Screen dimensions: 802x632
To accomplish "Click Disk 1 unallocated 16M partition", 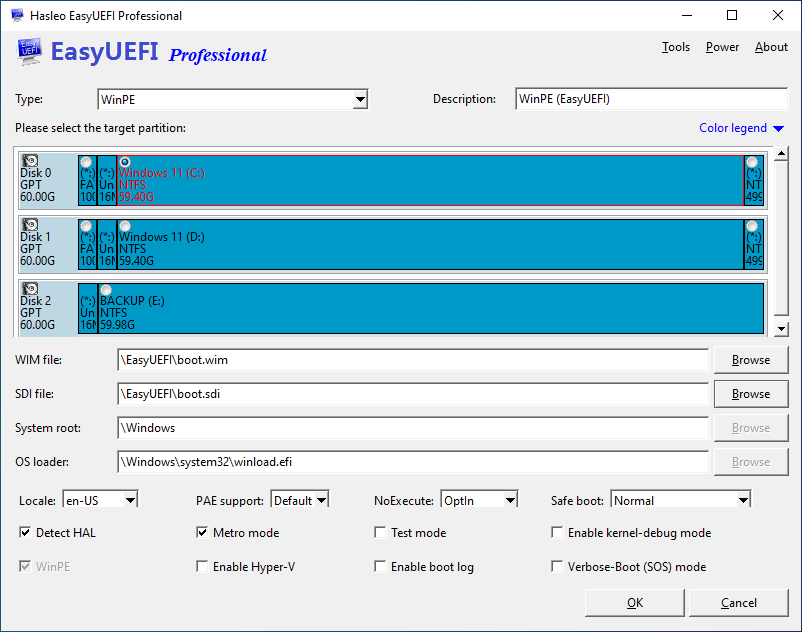I will (x=107, y=244).
